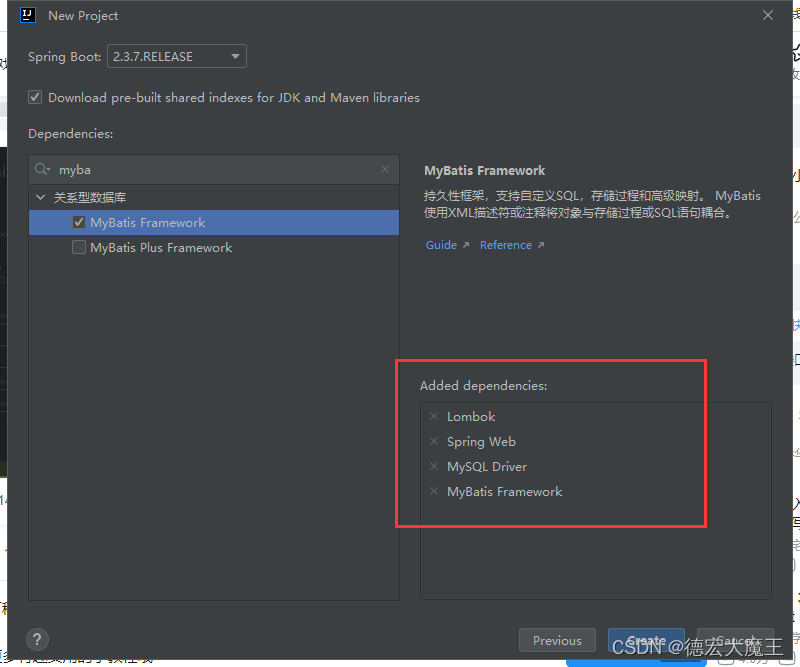Open the MyBatis Guide link
The image size is (800, 667).
tap(447, 245)
